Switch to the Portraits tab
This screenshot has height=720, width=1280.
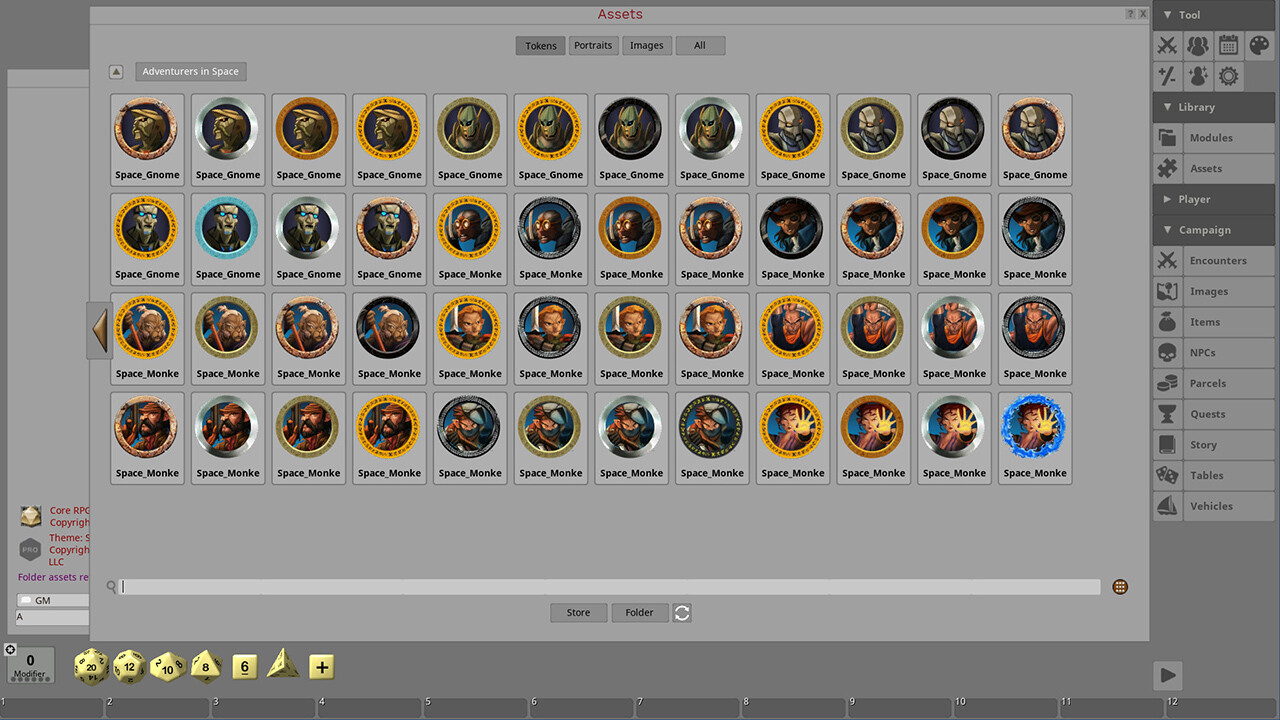593,45
